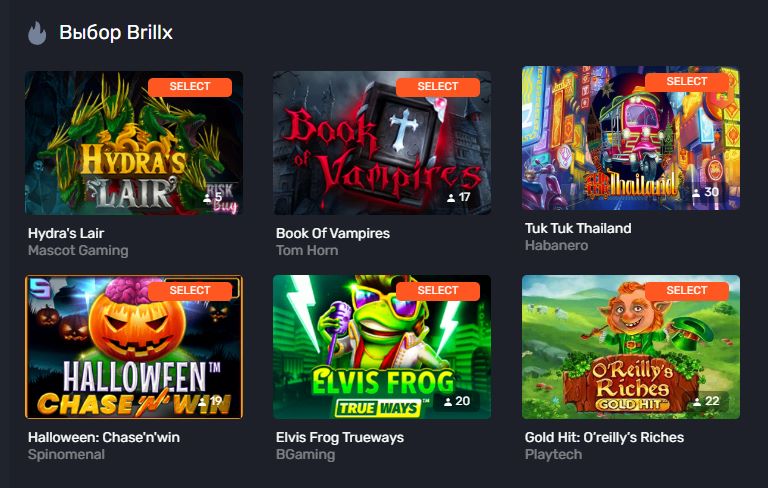This screenshot has height=488, width=768.
Task: Click the player count icon on Book Of Vampires
Action: coord(451,197)
